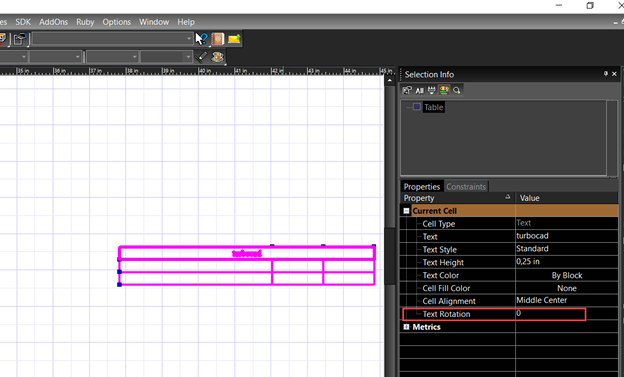Image resolution: width=624 pixels, height=377 pixels.
Task: Click the context help cursor icon
Action: [x=201, y=39]
